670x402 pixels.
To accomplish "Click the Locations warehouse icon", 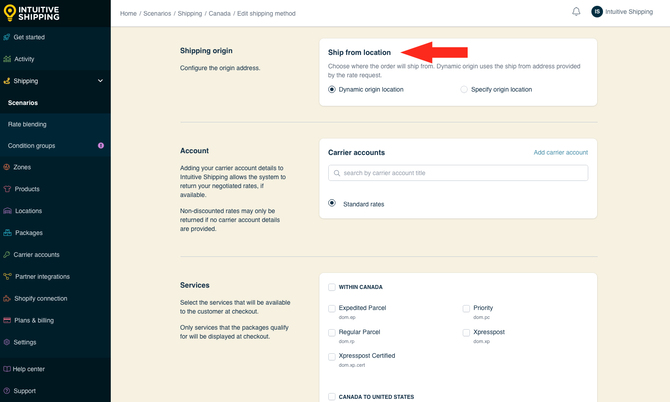I will (7, 211).
